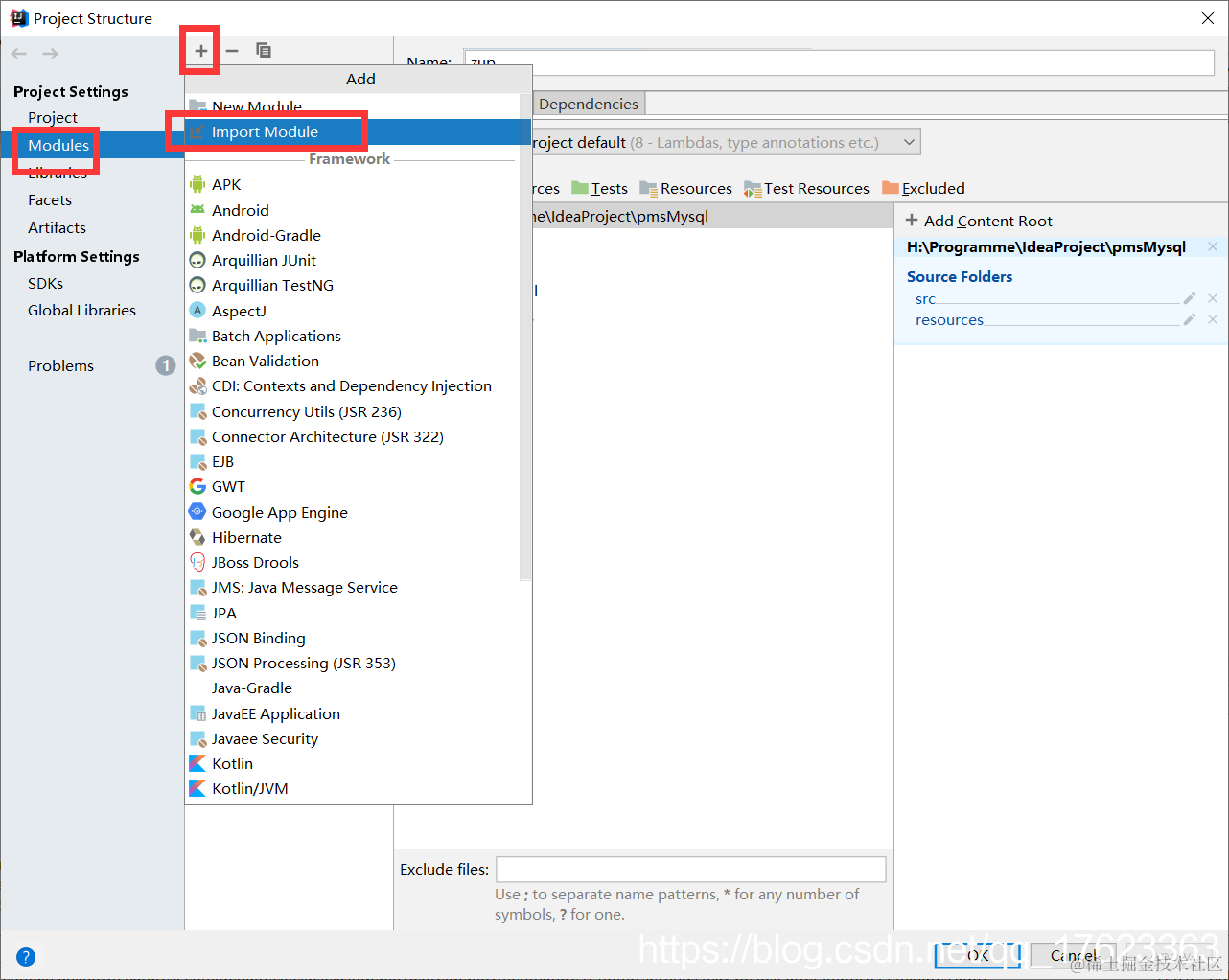The width and height of the screenshot is (1229, 980).
Task: Mark folder as Excluded
Action: click(923, 188)
